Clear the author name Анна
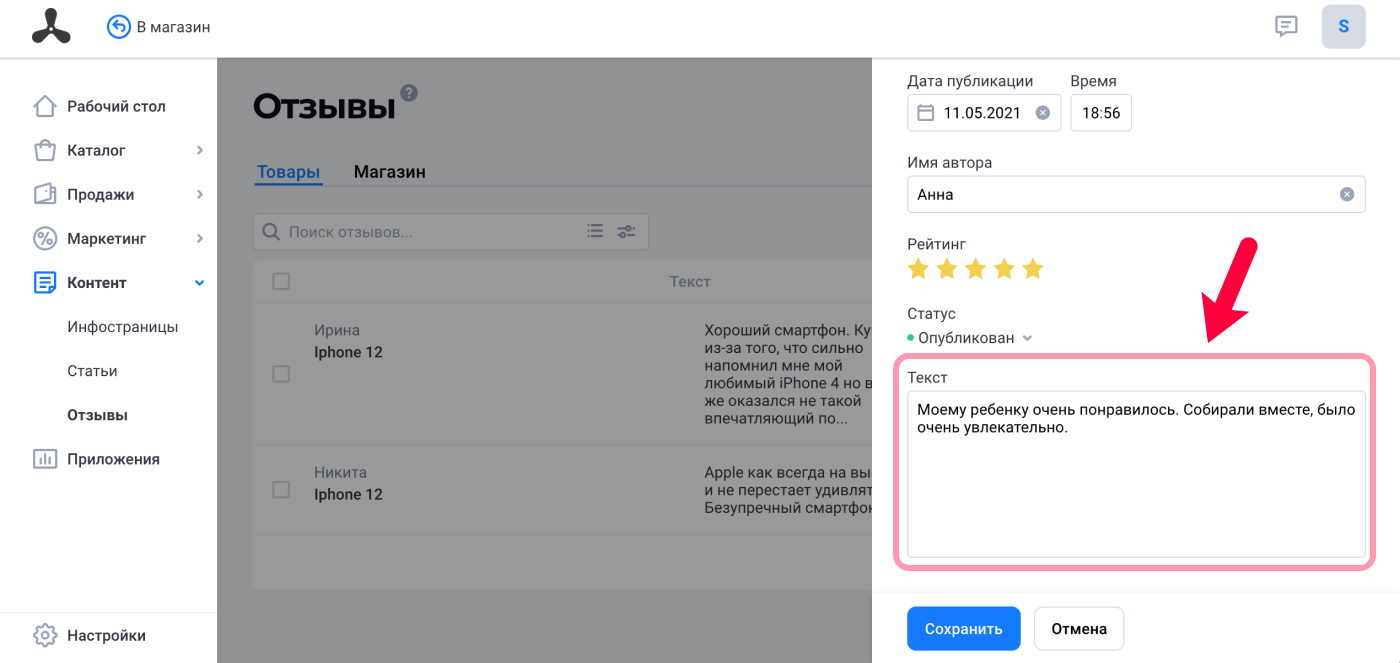Screen dimensions: 1400x663 pos(1346,195)
